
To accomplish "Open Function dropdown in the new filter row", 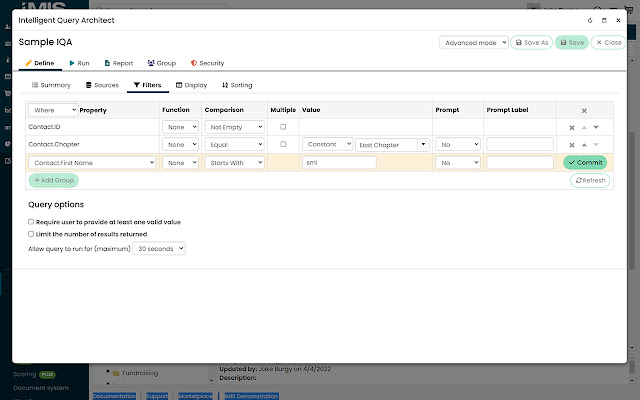I will 180,162.
